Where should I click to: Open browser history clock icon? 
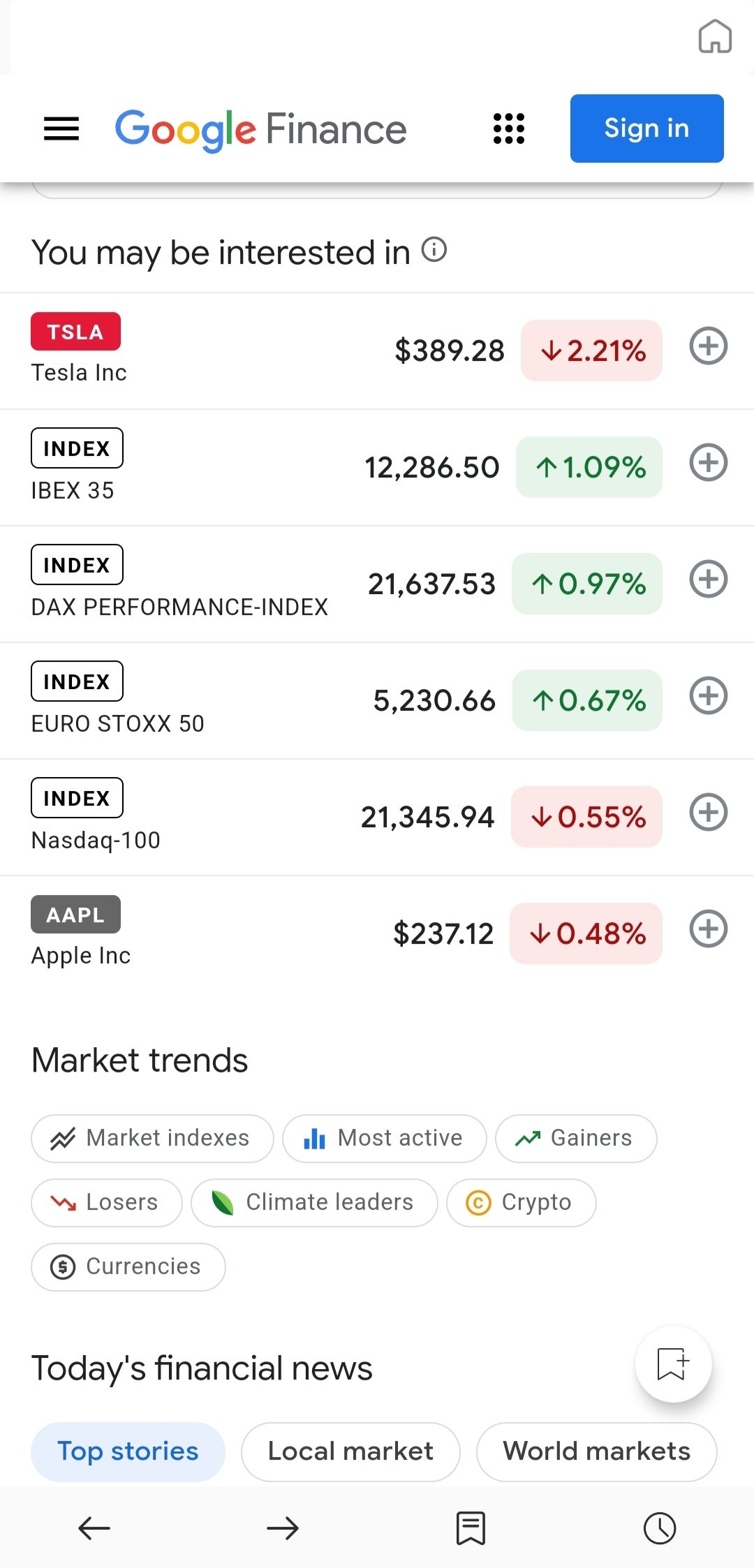660,1528
